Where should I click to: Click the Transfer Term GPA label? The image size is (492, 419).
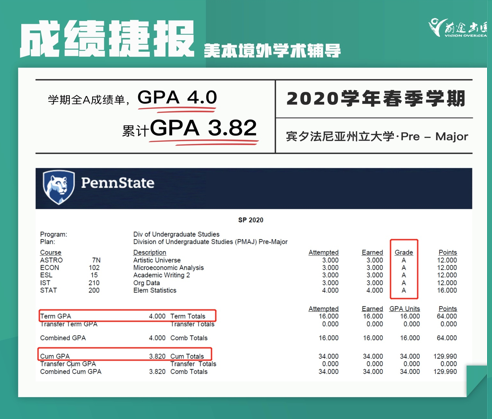point(69,324)
